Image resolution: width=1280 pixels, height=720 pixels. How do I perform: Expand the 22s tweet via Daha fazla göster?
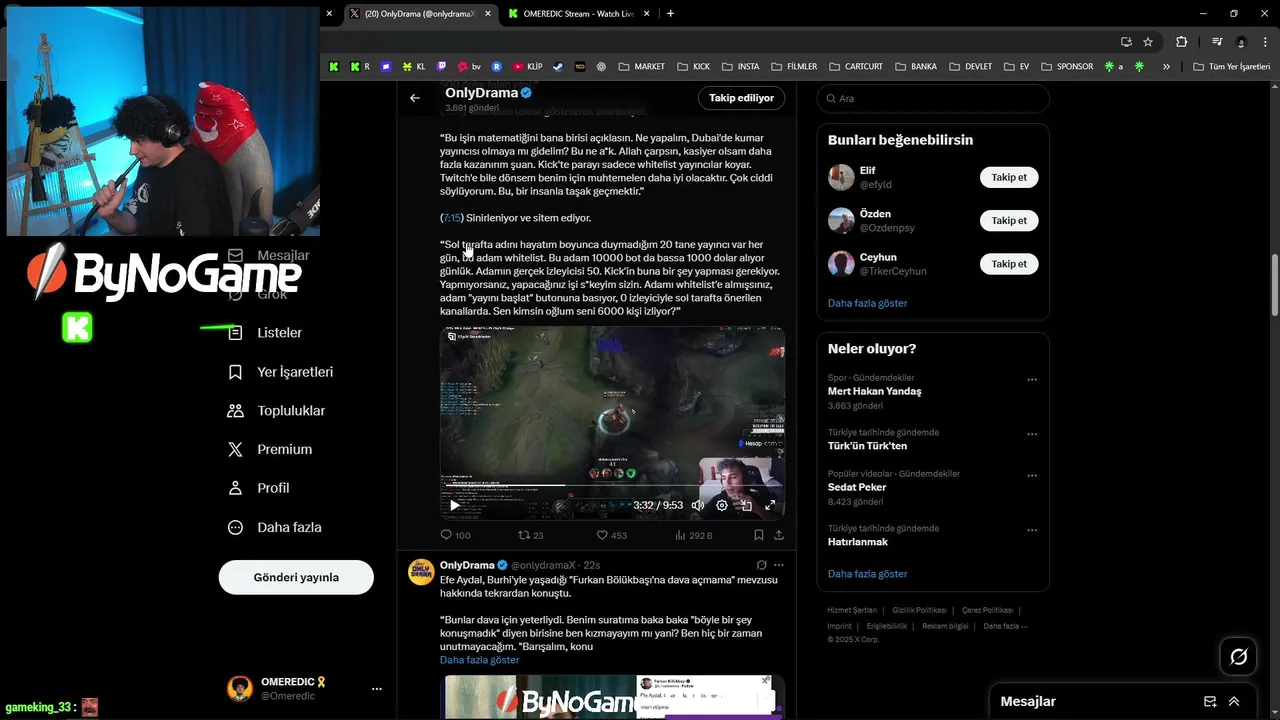pyautogui.click(x=480, y=660)
